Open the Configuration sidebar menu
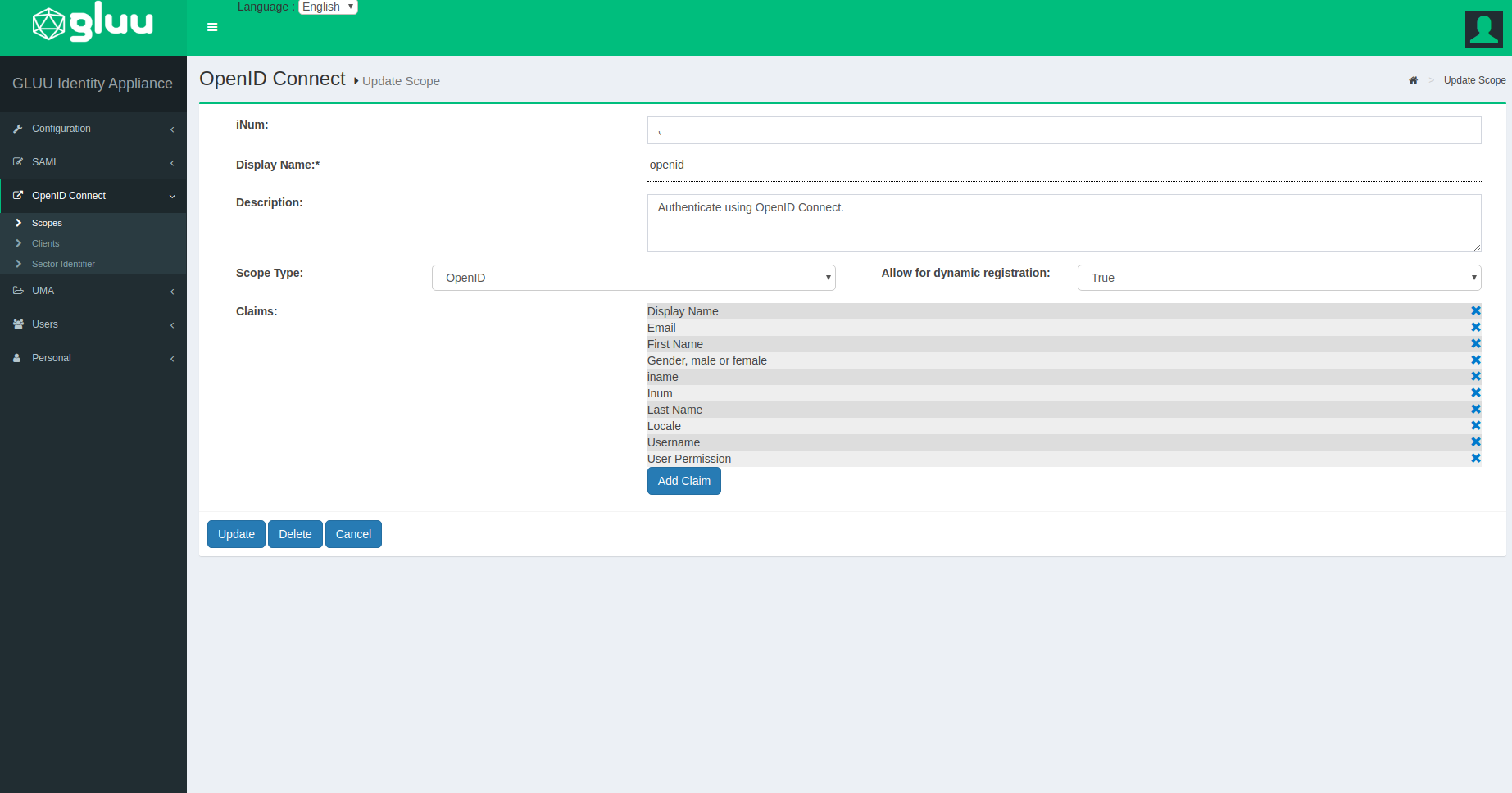The width and height of the screenshot is (1512, 793). coord(93,129)
